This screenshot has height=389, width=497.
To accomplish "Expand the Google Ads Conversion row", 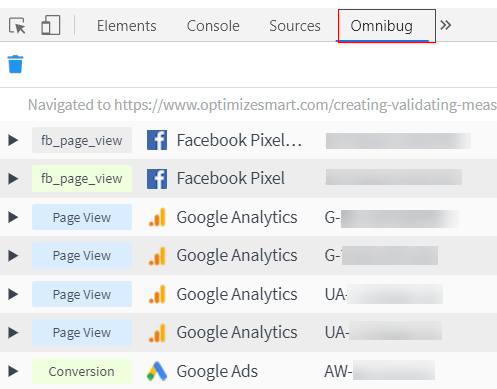I will click(x=13, y=371).
